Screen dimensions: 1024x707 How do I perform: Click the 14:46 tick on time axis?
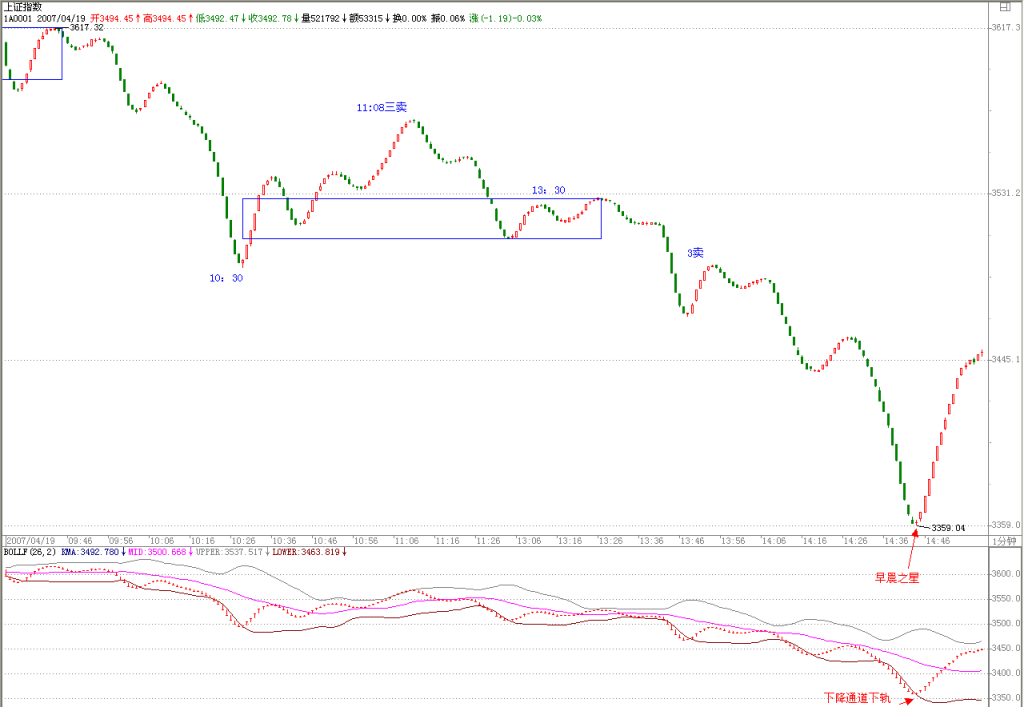pos(938,541)
